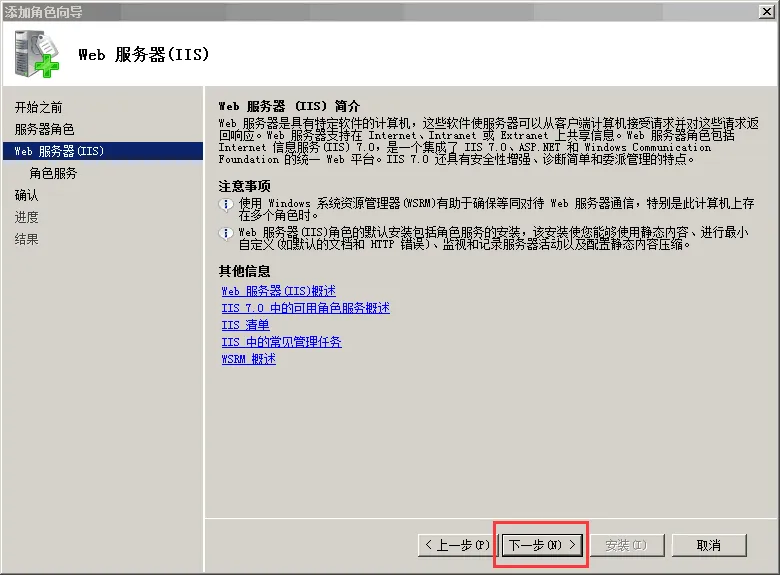Open the Web 服务器(IIS)概述 link
The height and width of the screenshot is (575, 780).
coord(279,291)
